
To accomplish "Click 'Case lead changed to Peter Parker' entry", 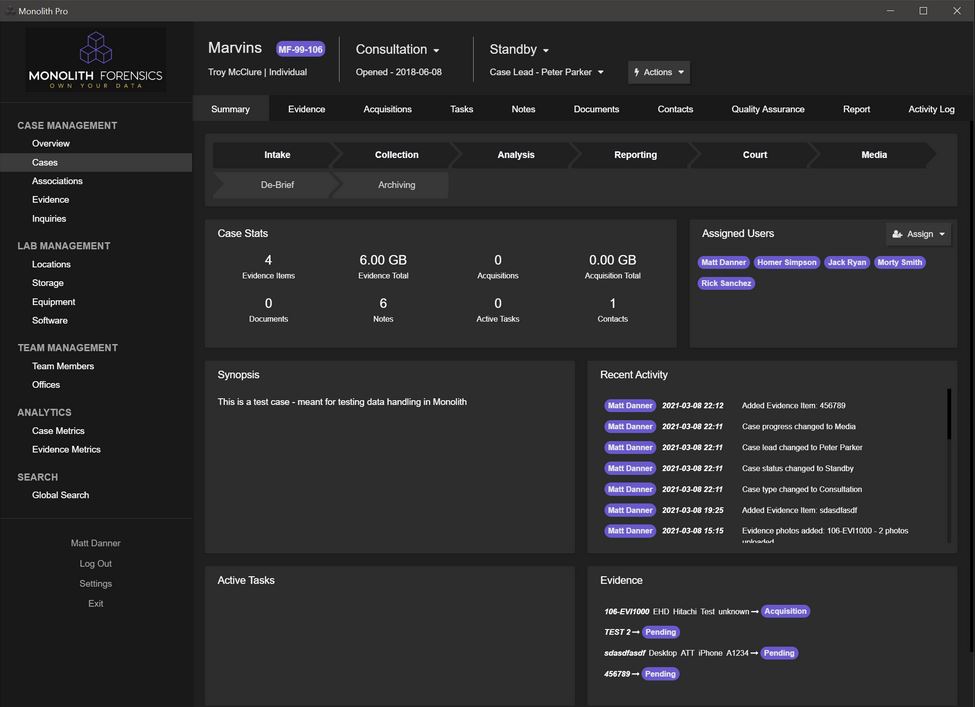I will 802,448.
